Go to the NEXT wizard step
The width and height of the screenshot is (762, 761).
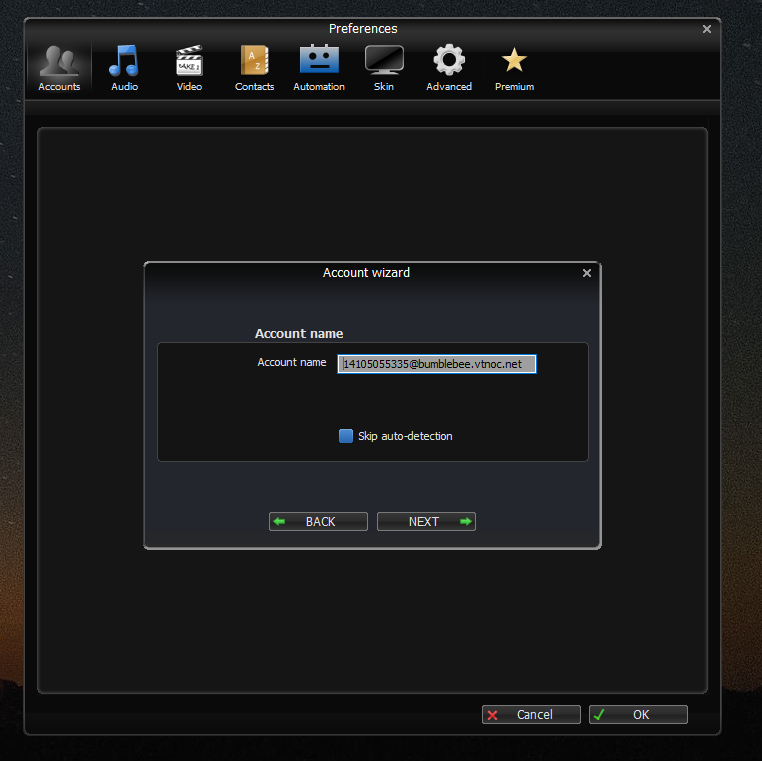pos(426,521)
